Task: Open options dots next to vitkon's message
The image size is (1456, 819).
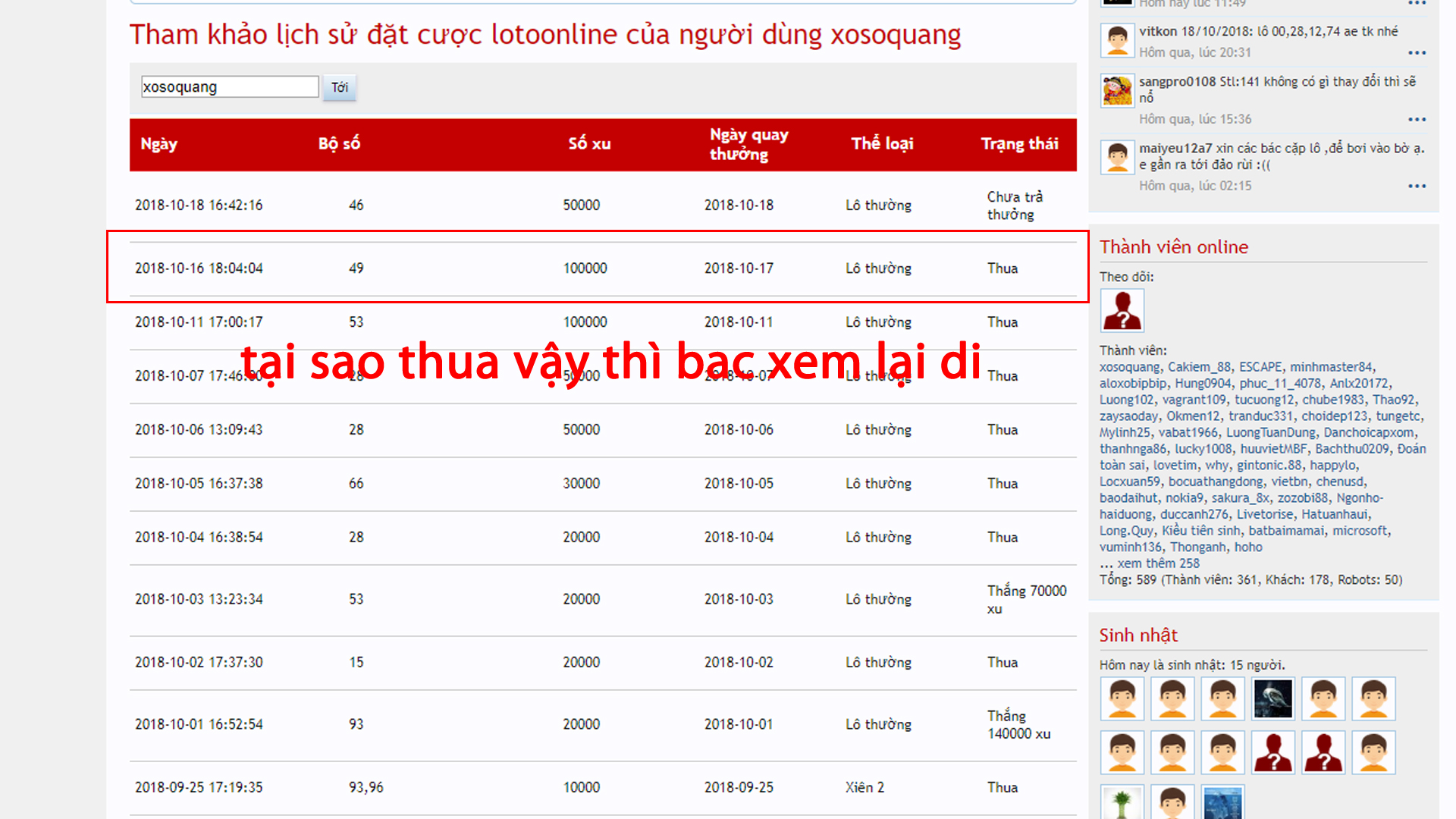Action: pos(1417,53)
